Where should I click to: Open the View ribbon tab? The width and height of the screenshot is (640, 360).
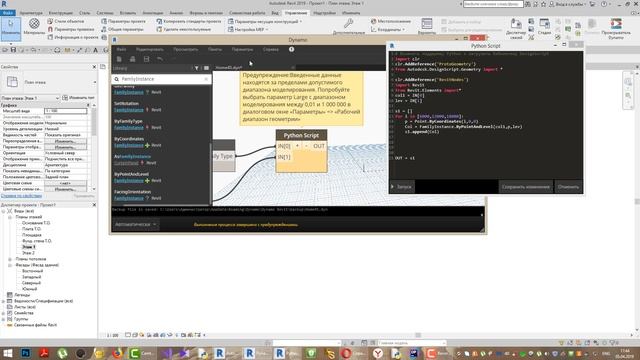[275, 13]
